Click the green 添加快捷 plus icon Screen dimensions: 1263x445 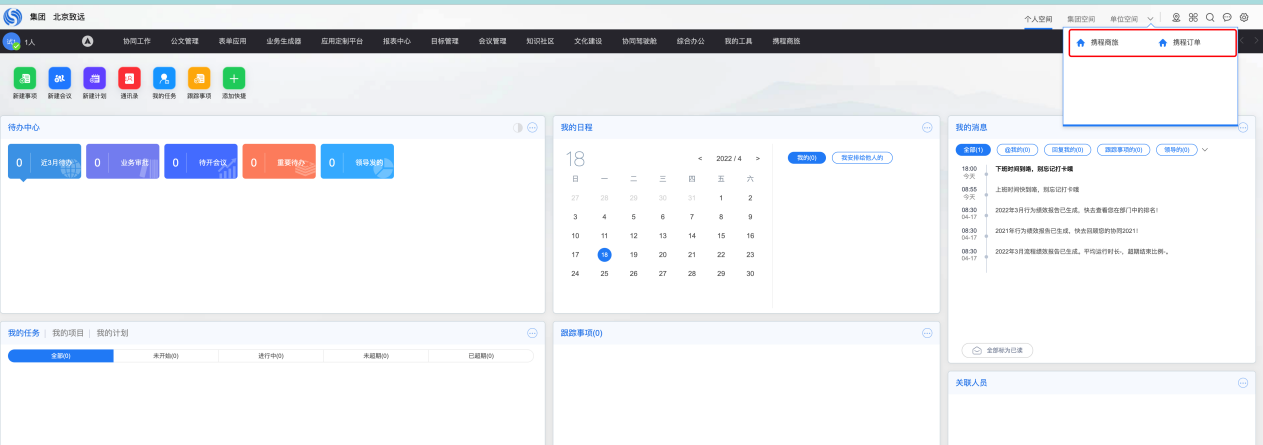(233, 78)
